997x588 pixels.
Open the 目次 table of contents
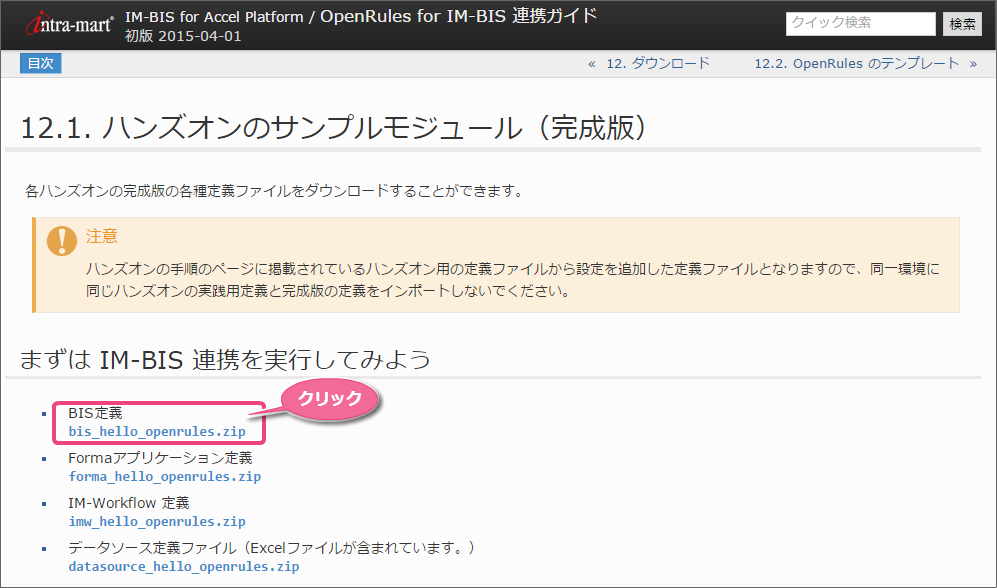(x=41, y=63)
